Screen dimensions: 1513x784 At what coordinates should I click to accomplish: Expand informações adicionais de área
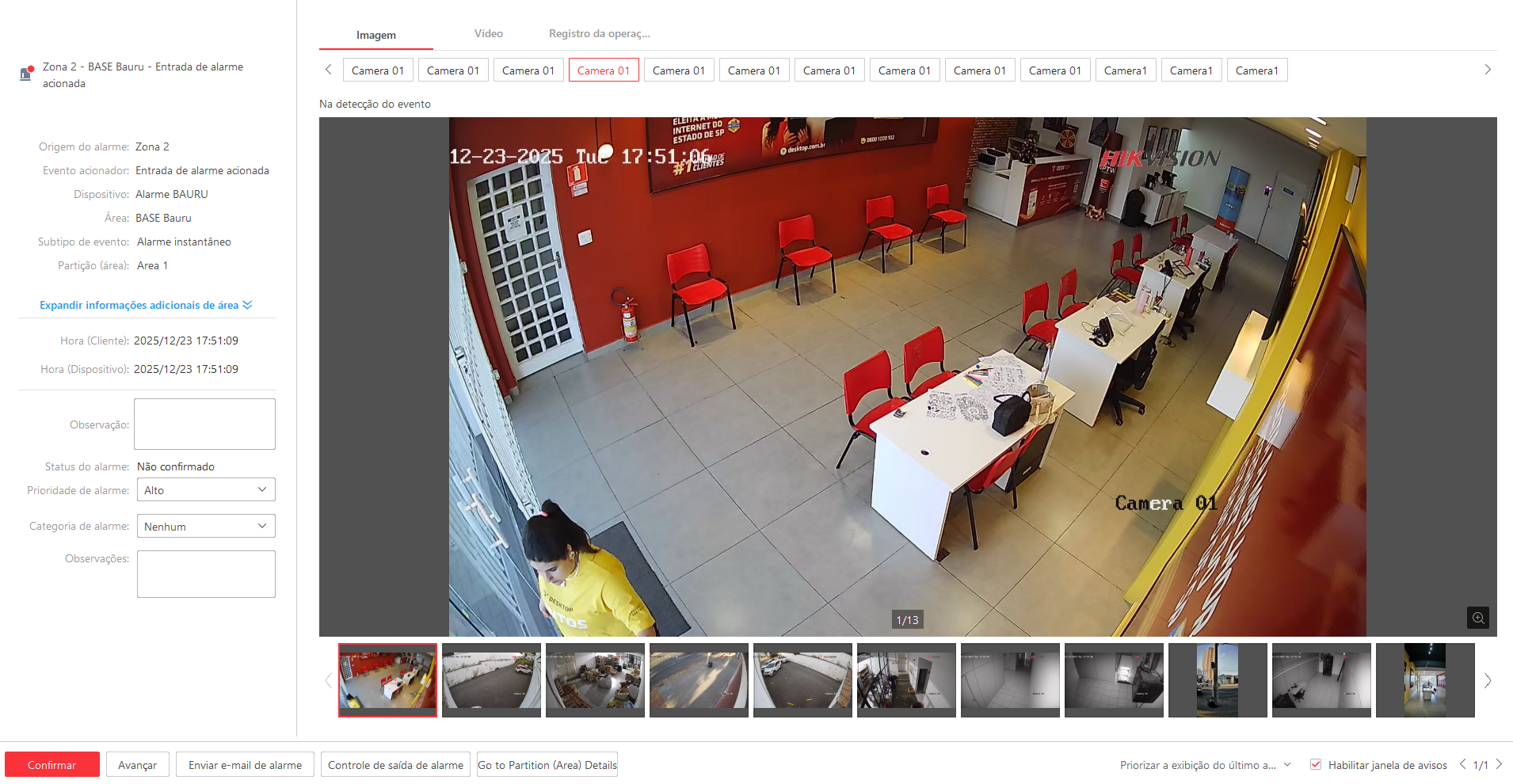146,305
